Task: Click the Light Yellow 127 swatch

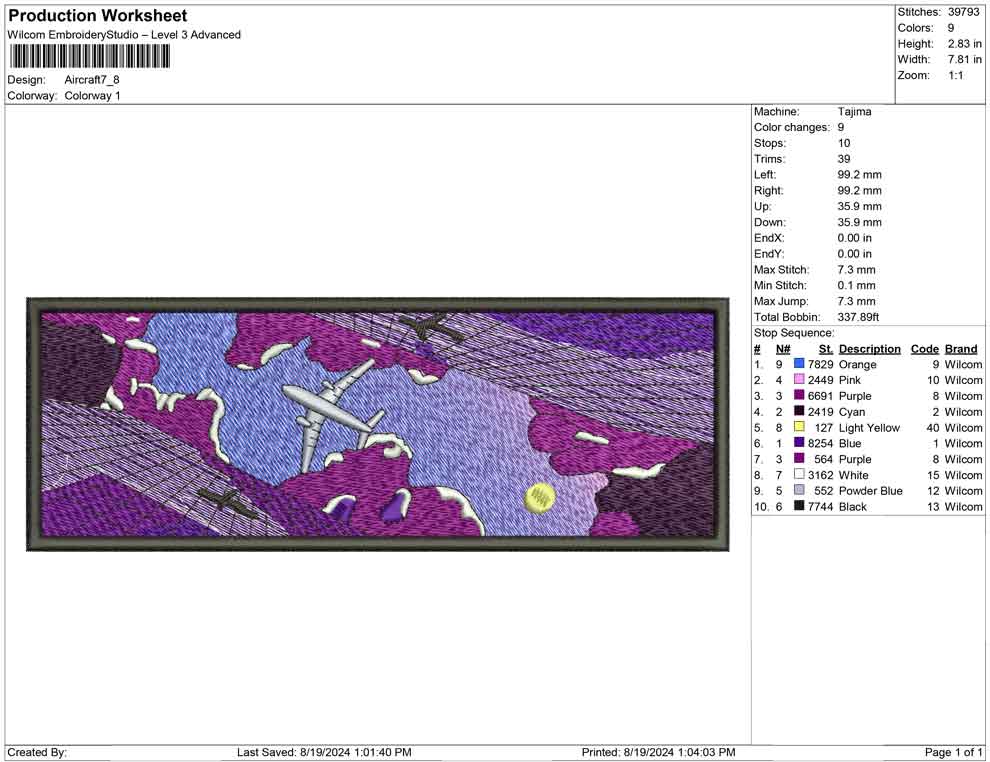Action: [x=799, y=427]
